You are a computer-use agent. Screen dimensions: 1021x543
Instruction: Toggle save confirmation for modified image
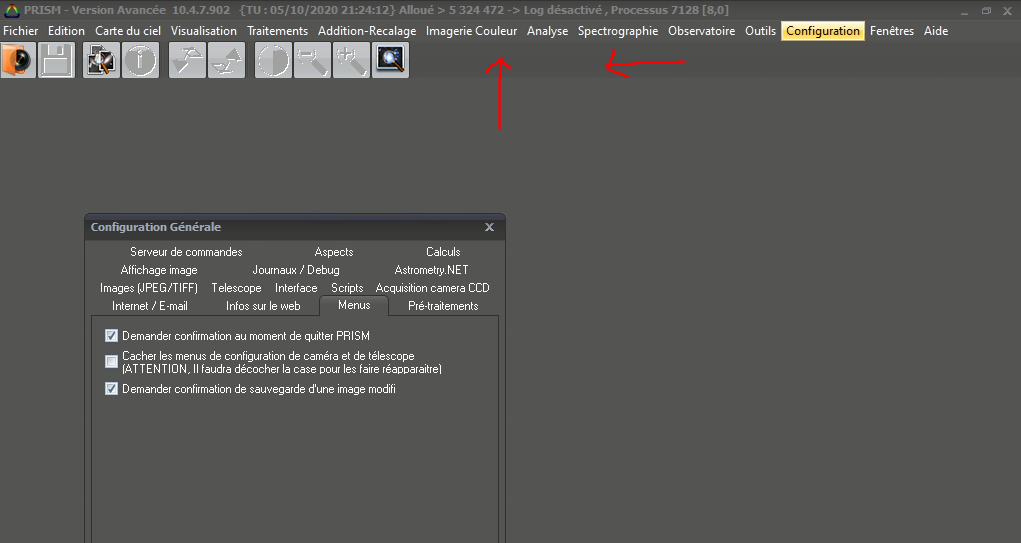tap(112, 389)
